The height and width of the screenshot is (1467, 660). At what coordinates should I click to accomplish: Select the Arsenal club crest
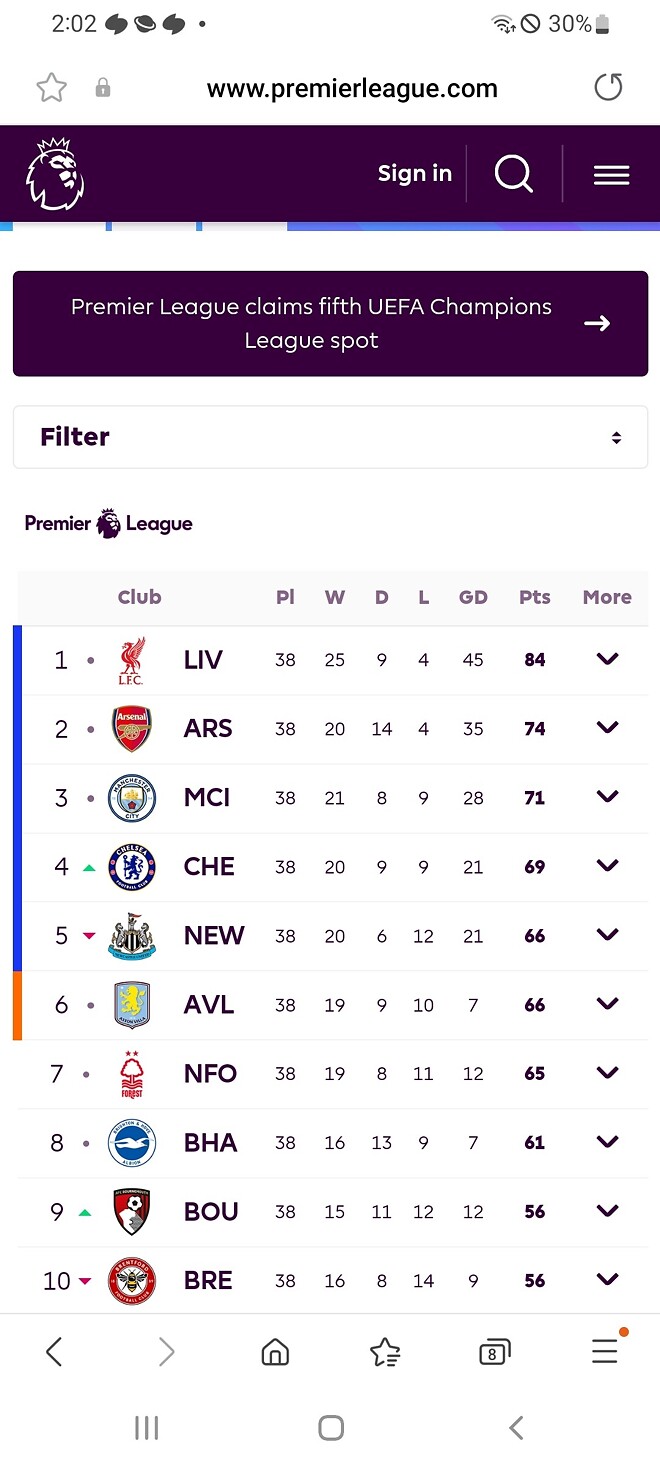(132, 728)
